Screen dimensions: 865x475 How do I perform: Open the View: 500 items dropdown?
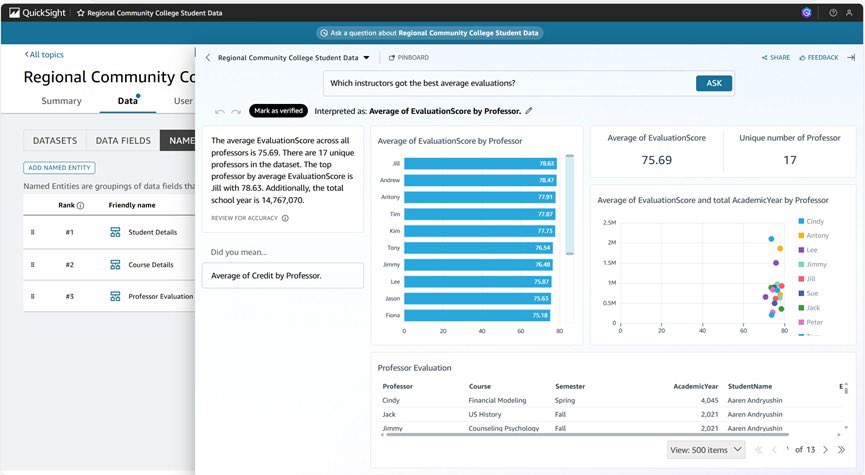706,450
